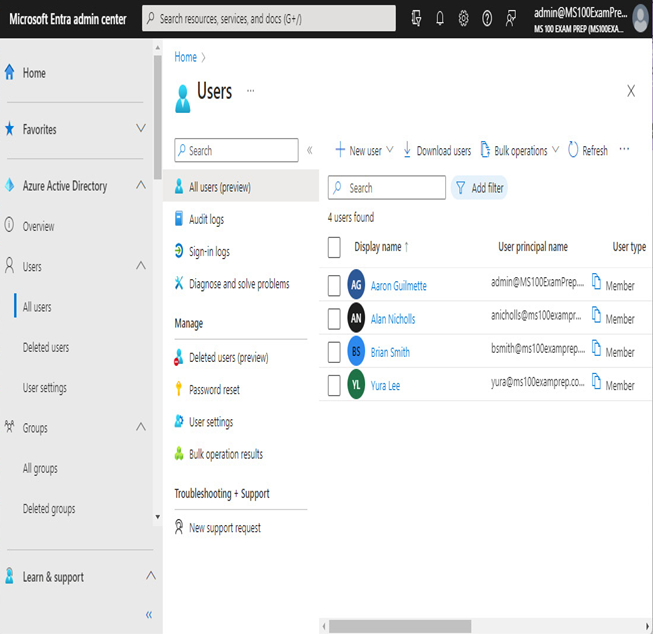Open the notifications bell
Viewport: 653px width, 634px height.
(439, 18)
